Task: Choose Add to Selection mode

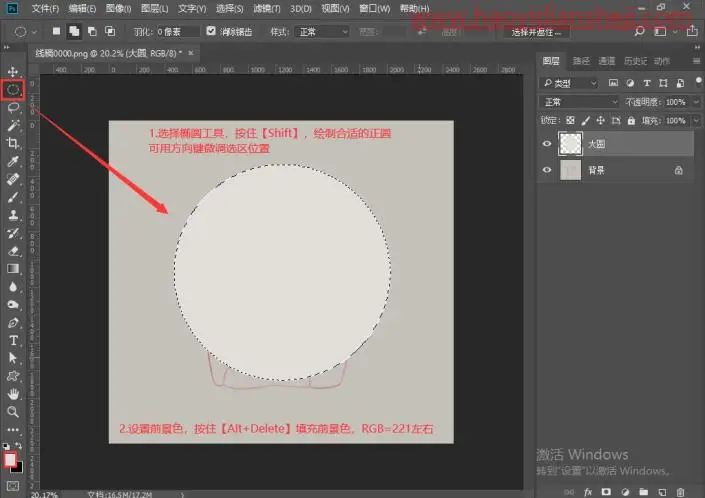Action: click(x=74, y=31)
